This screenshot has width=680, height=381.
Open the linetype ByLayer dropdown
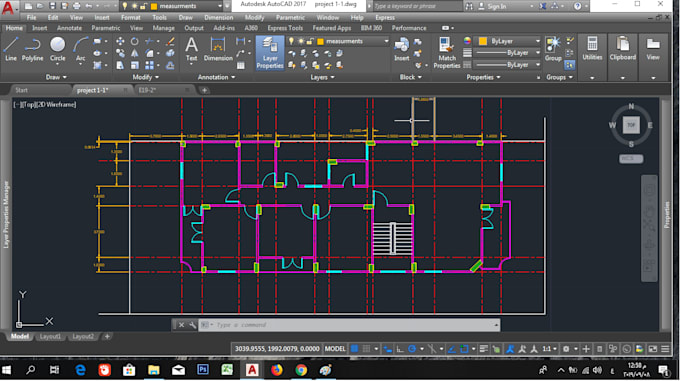coord(538,65)
